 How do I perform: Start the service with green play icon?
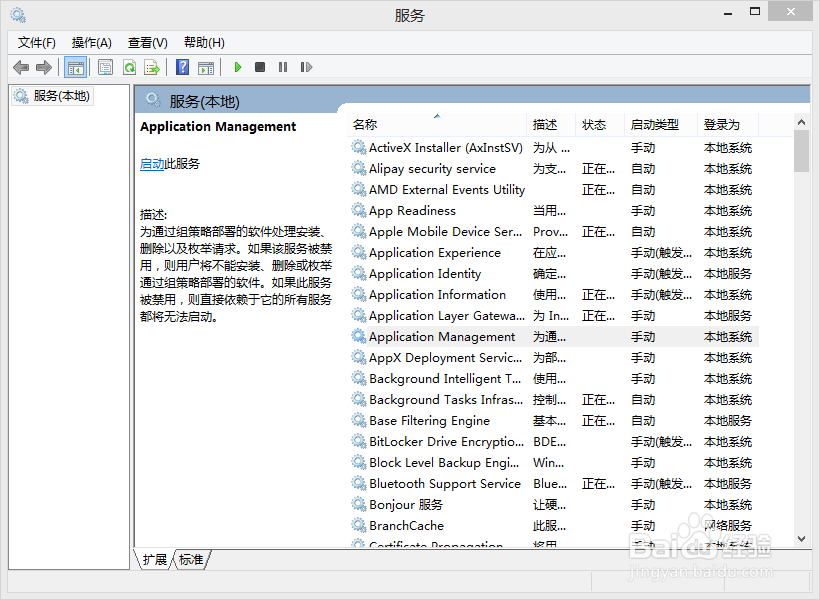click(x=237, y=67)
